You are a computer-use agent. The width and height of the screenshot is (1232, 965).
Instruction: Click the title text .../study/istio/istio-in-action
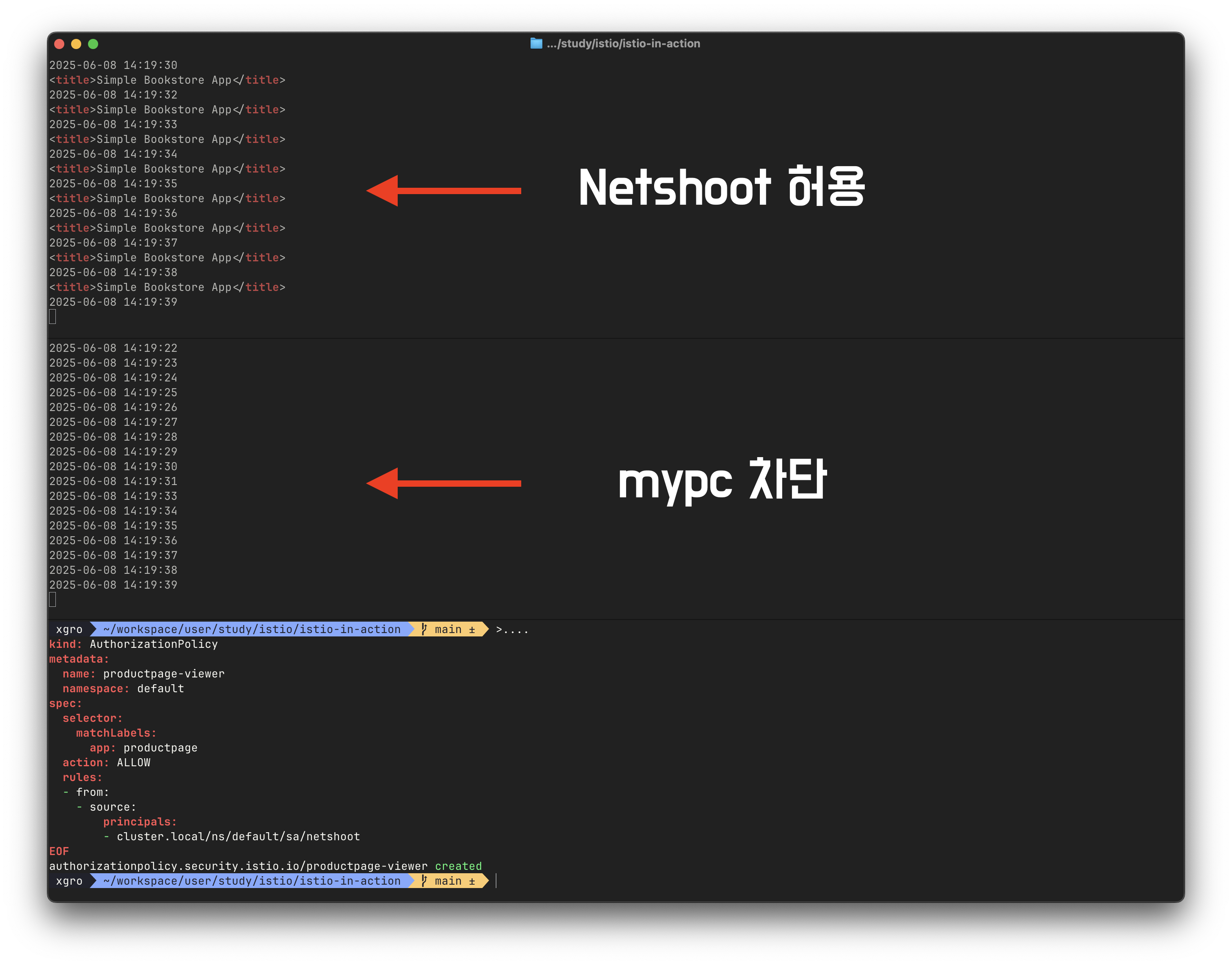[x=623, y=44]
